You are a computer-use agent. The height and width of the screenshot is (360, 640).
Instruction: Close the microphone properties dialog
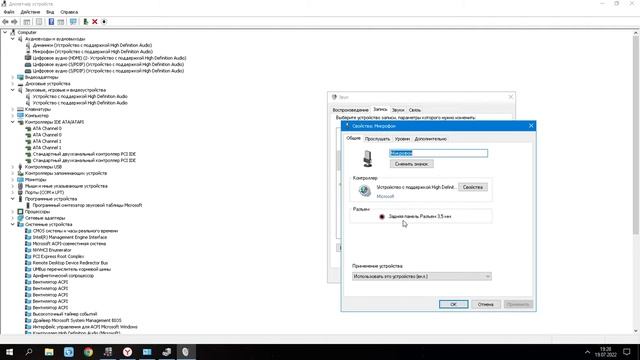coord(531,126)
